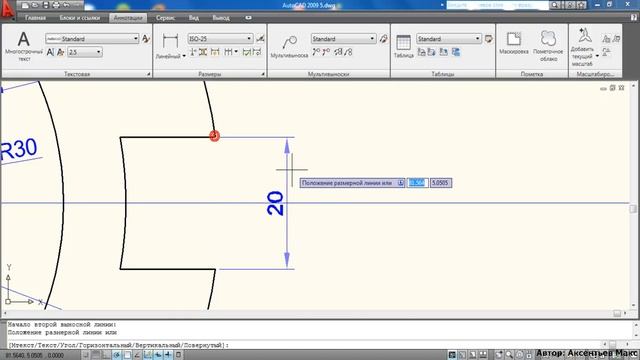640x360 pixels.
Task: Open the text height 2.5 dropdown
Action: tap(85, 52)
